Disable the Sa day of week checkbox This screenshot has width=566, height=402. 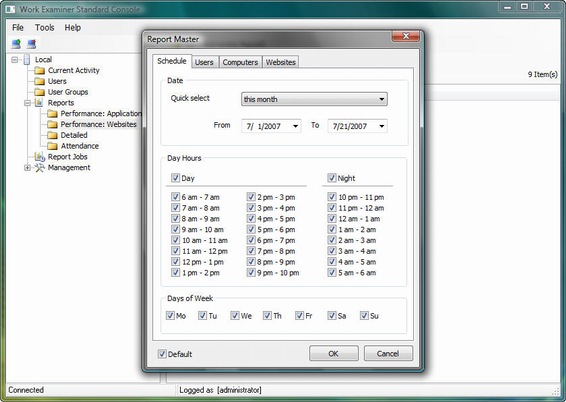[332, 315]
